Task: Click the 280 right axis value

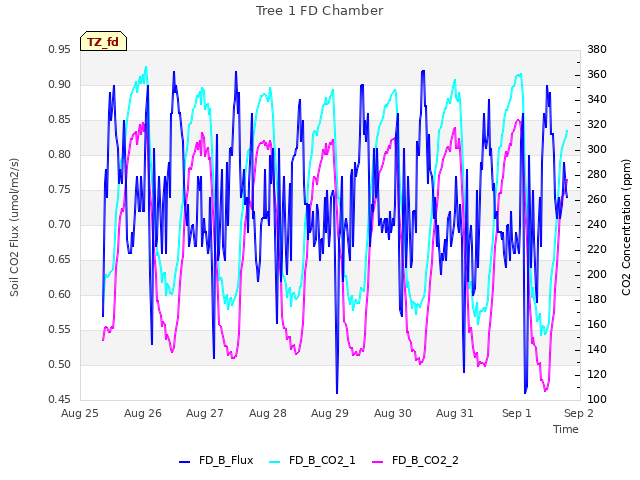Action: (597, 175)
